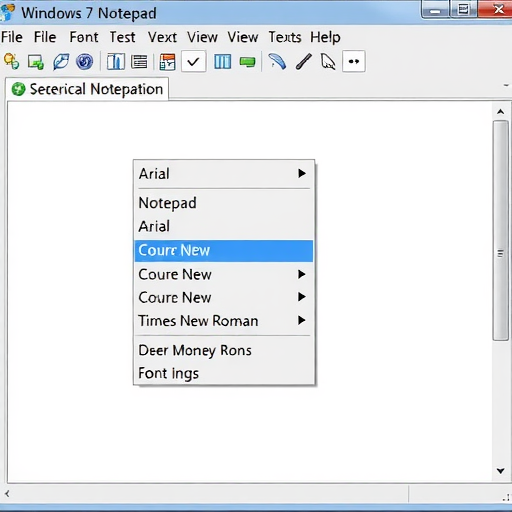Expand the top Arial submenu arrow
Viewport: 512px width, 512px height.
(x=302, y=173)
